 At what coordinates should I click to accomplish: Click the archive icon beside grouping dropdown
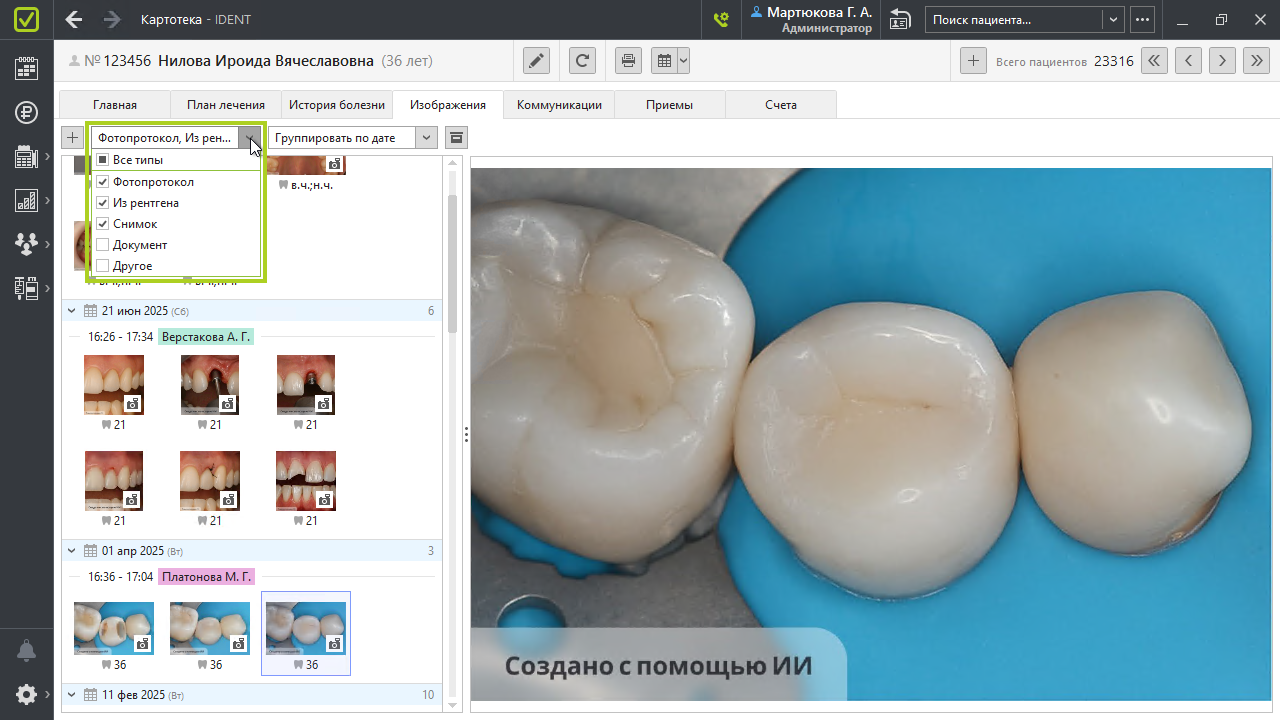456,138
